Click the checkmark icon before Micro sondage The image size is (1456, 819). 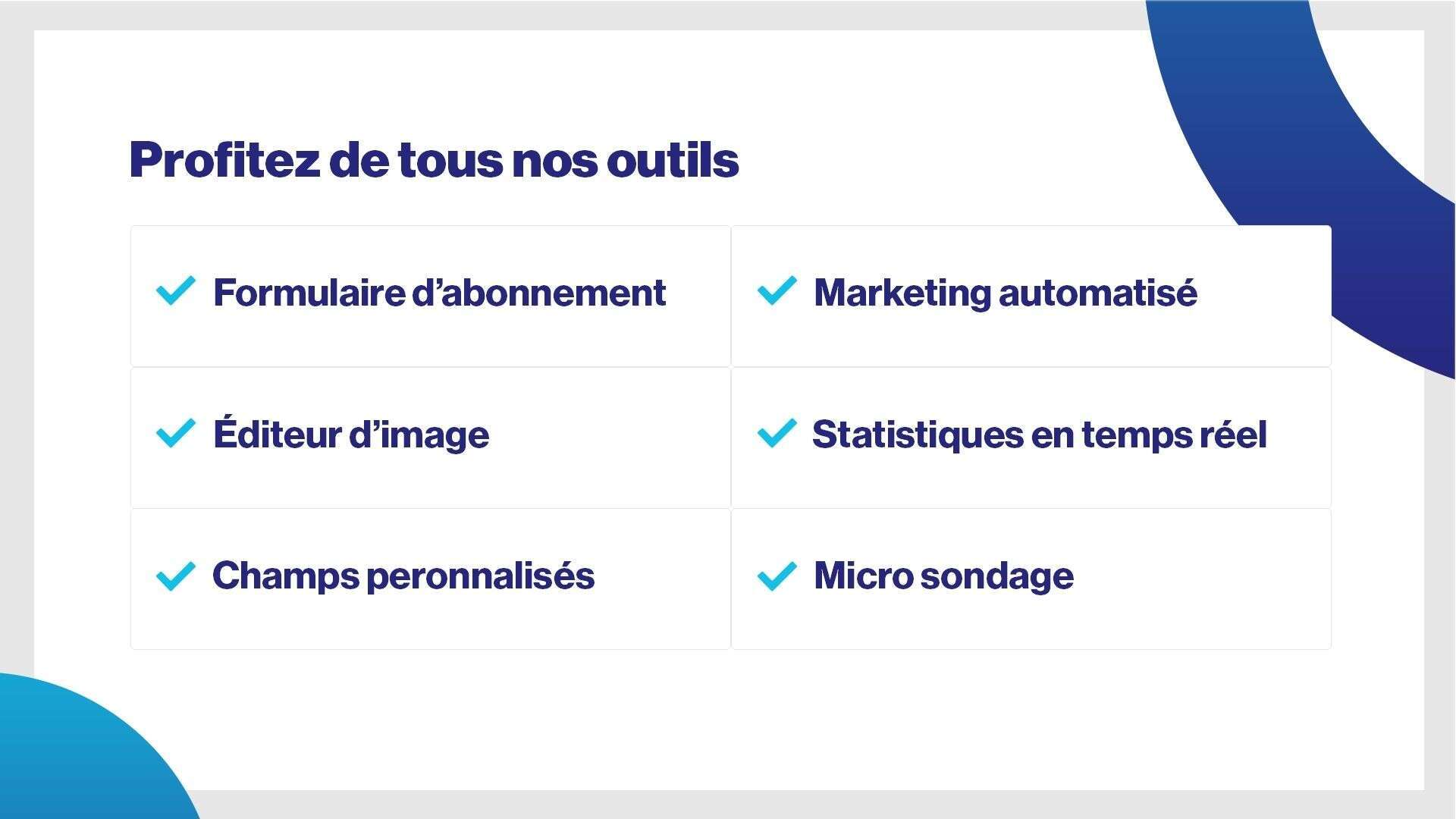tap(777, 576)
